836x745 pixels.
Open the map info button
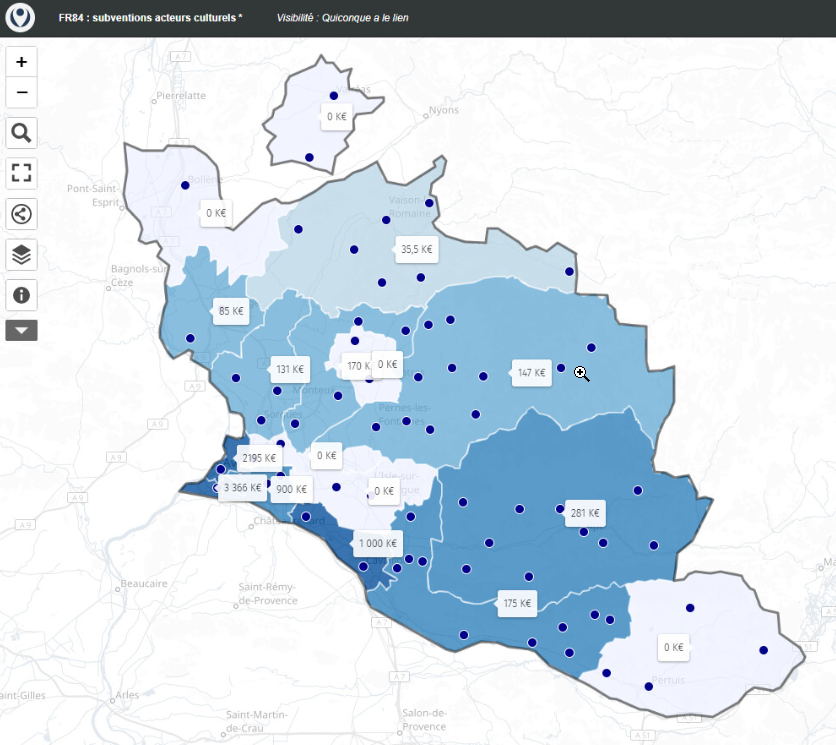tap(21, 295)
